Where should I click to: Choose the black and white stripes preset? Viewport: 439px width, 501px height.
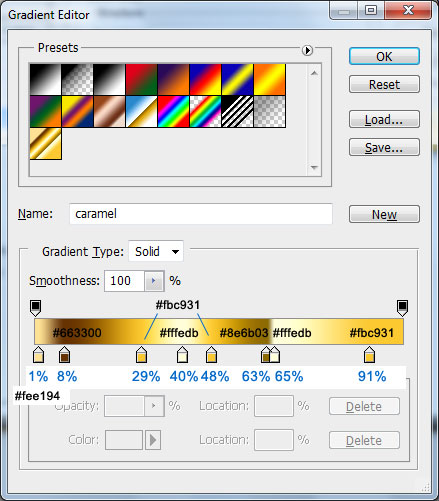tap(237, 112)
